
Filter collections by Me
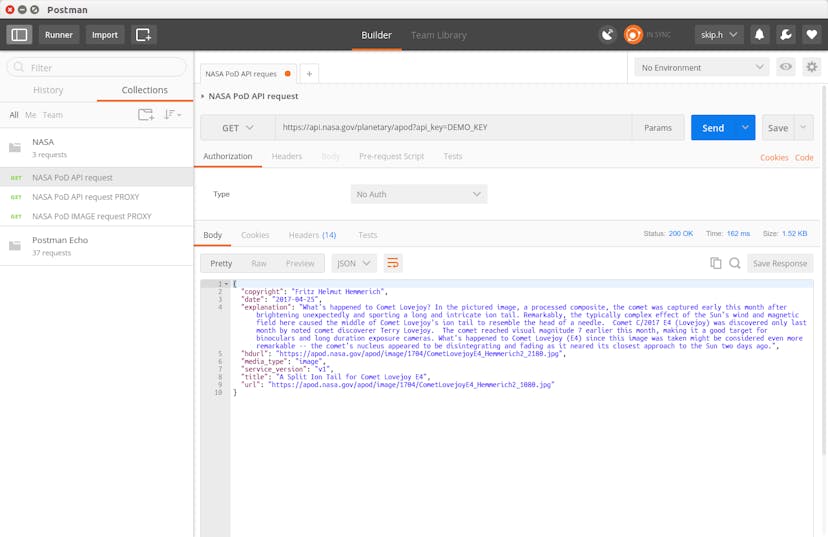pyautogui.click(x=31, y=115)
